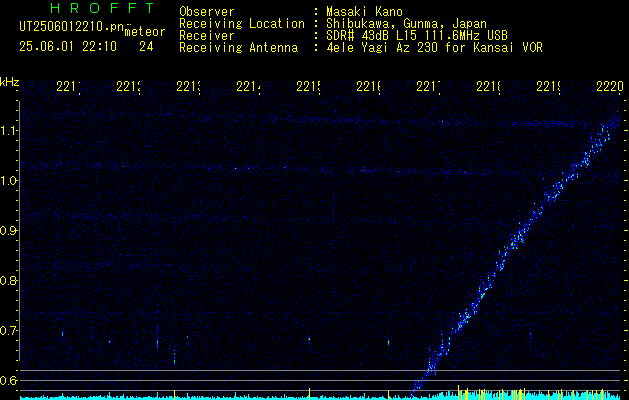Click the 0.7 frequency axis label
The height and width of the screenshot is (400, 629).
[x=8, y=331]
